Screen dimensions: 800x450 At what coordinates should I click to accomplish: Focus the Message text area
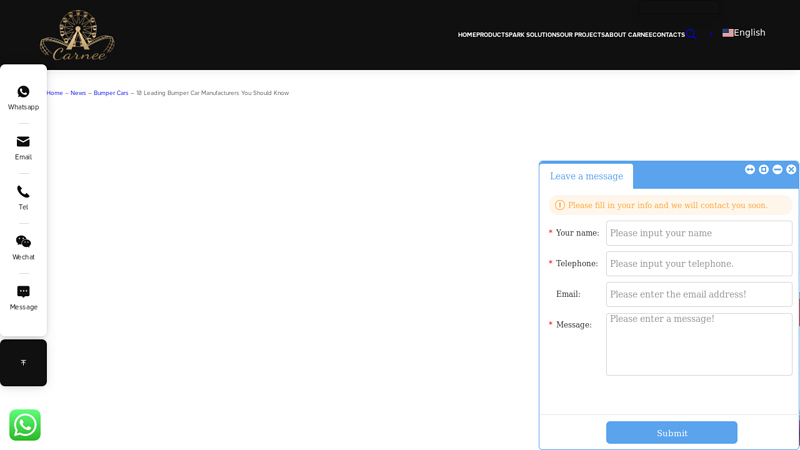pyautogui.click(x=698, y=344)
